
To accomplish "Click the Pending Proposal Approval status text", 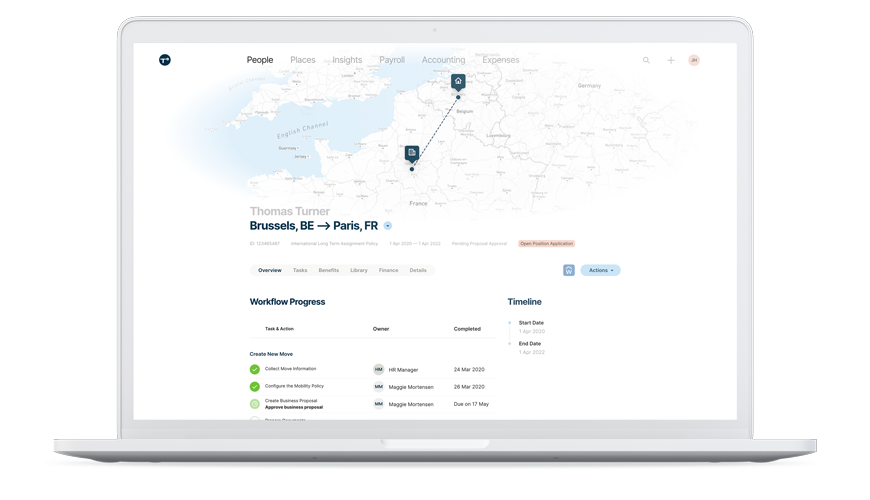I will coord(479,244).
